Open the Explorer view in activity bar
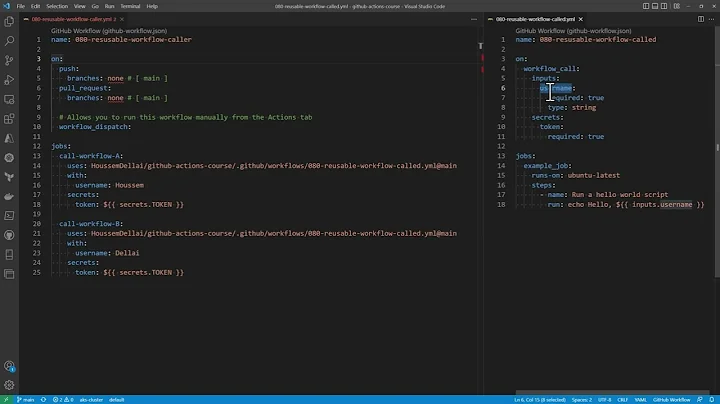 coord(9,22)
